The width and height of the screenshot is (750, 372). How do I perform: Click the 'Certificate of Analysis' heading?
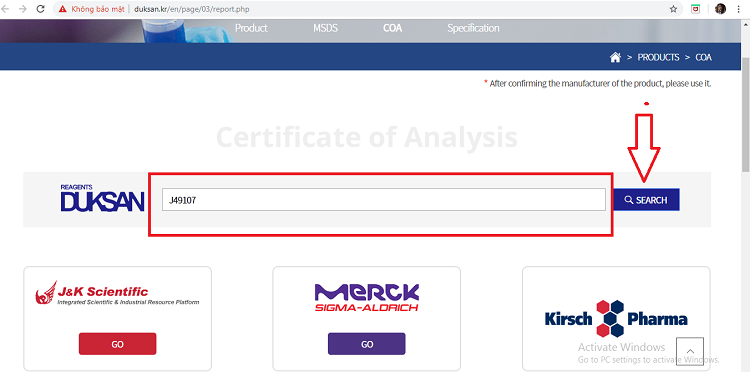click(x=367, y=138)
